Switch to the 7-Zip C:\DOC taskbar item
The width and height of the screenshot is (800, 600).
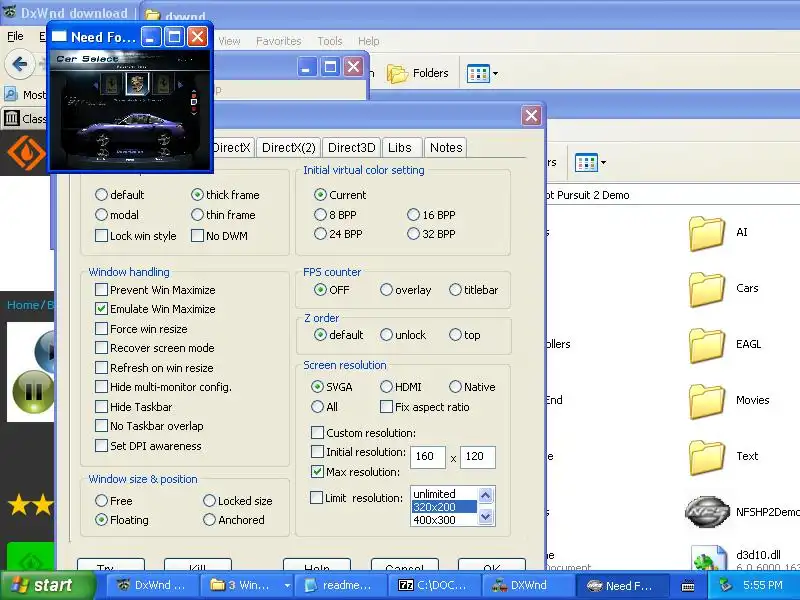[434, 585]
